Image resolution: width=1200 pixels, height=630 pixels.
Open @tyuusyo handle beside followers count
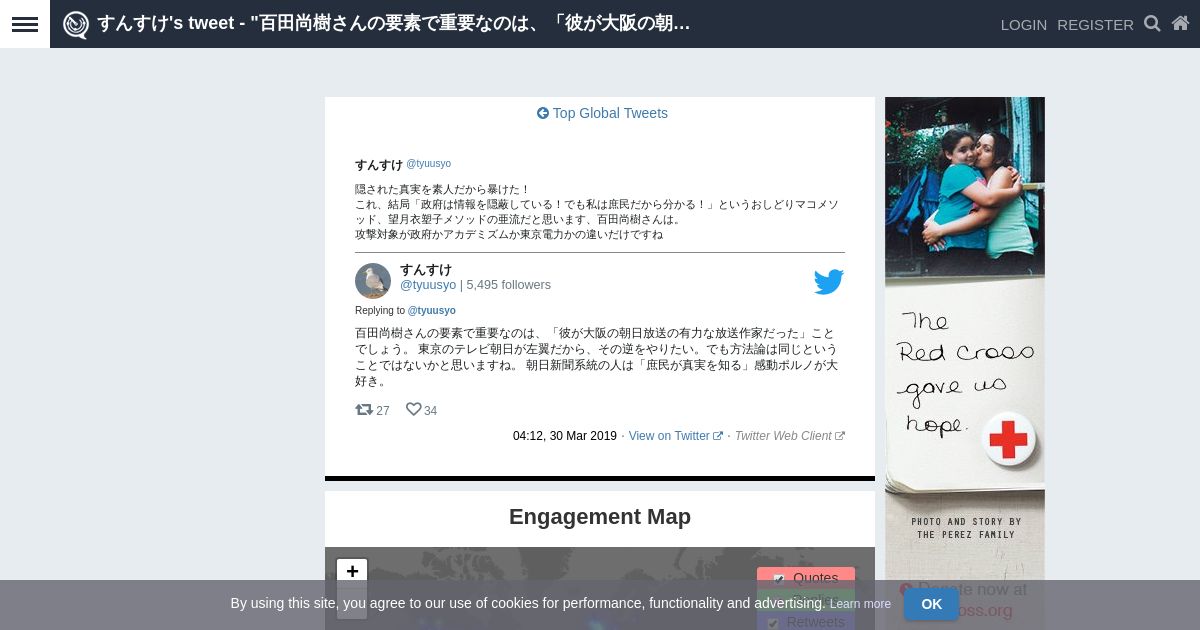[x=428, y=285]
